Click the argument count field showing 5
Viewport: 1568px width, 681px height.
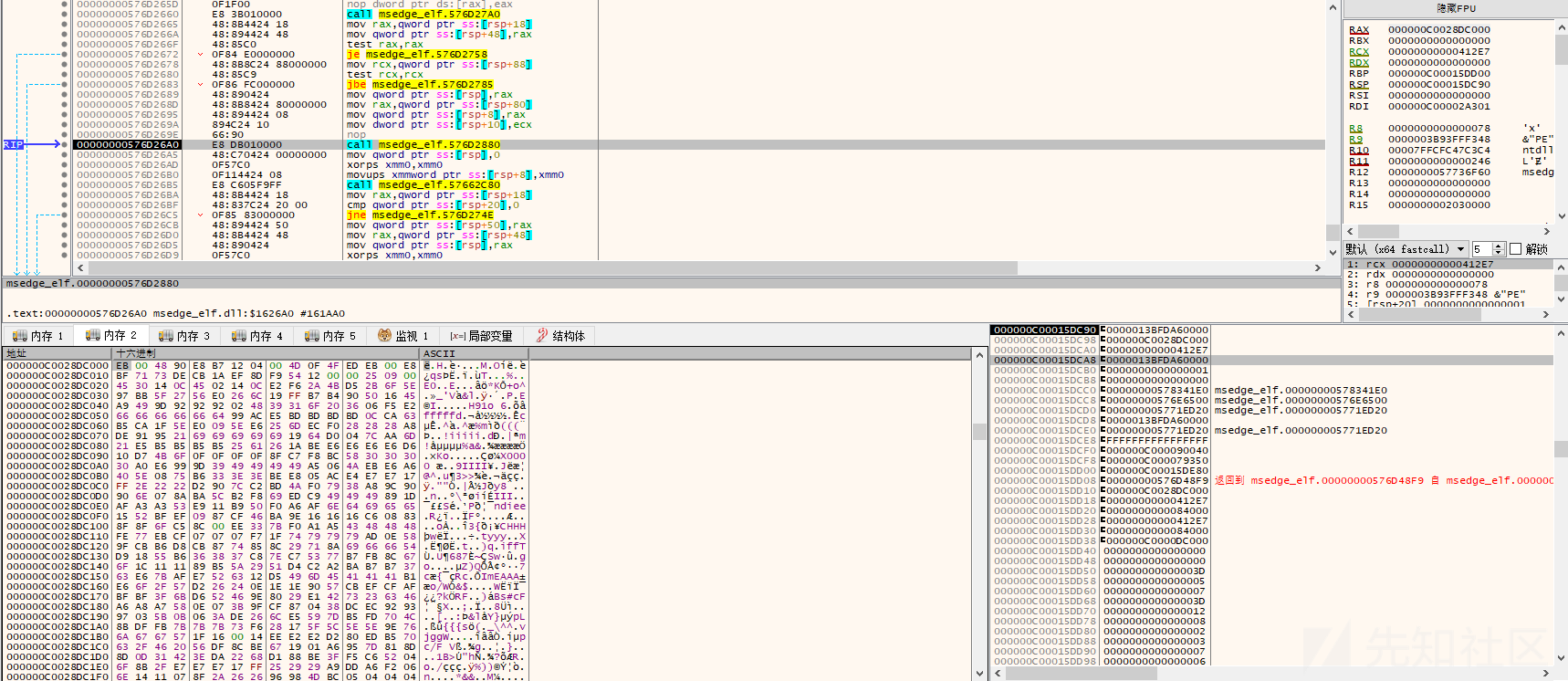(x=1481, y=249)
